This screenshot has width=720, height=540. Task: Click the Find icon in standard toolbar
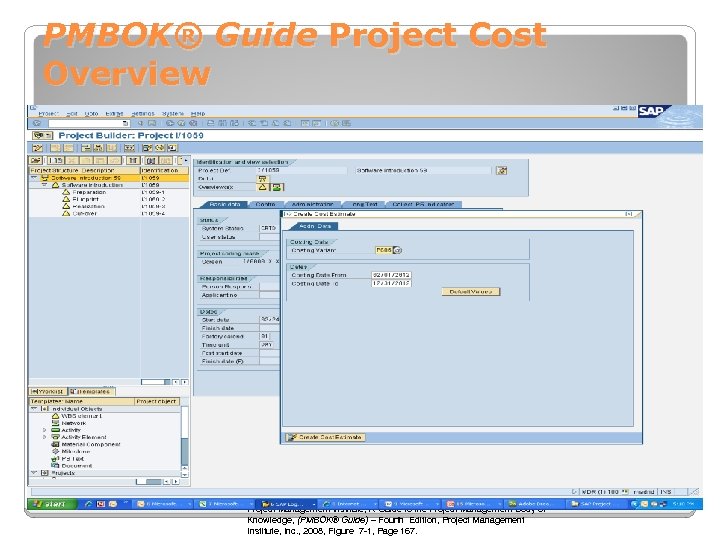222,123
